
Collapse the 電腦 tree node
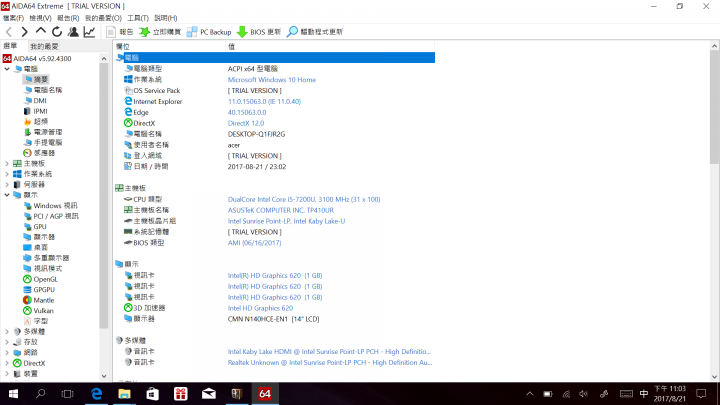[x=7, y=69]
